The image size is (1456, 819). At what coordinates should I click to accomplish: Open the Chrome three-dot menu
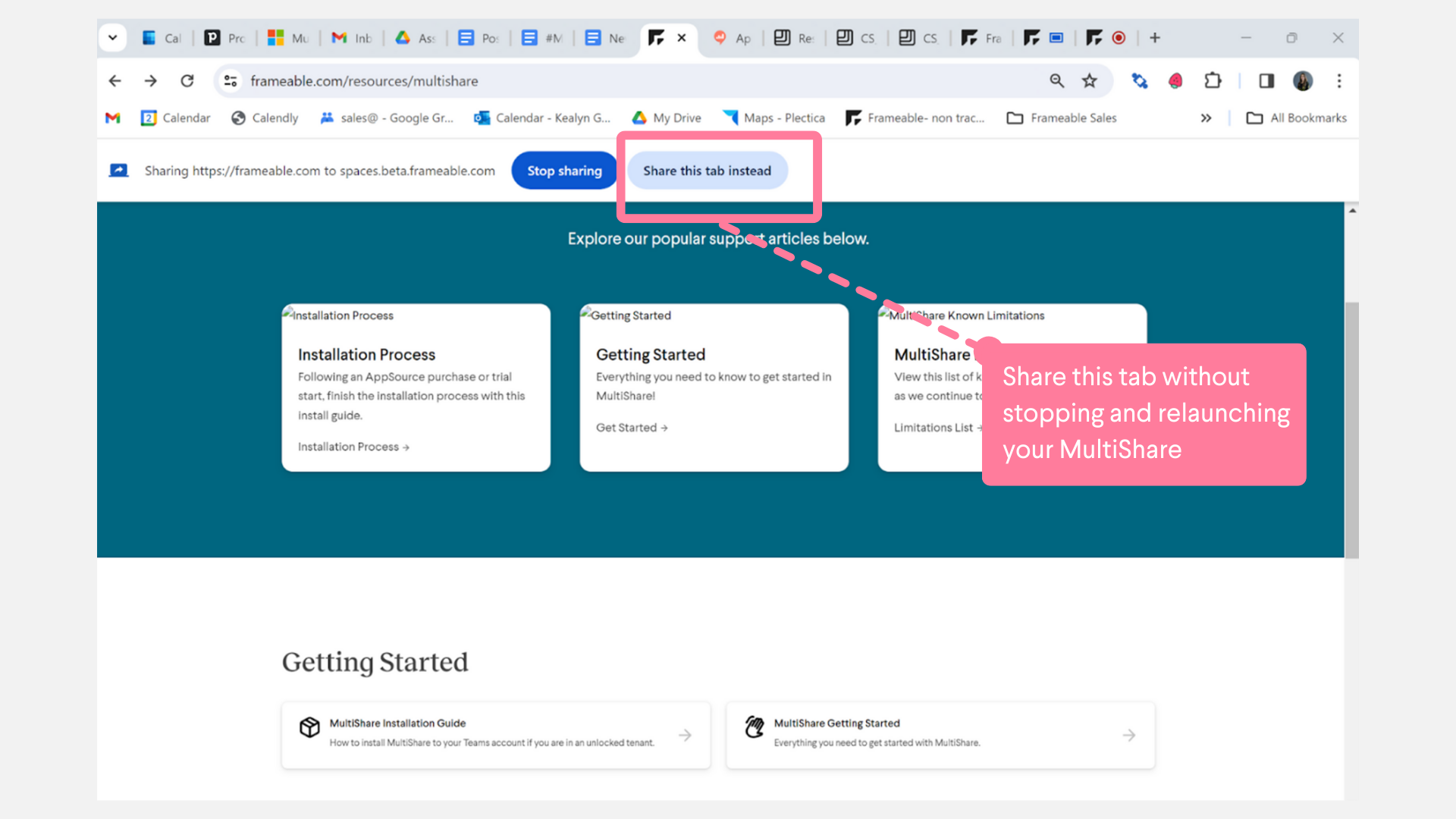click(x=1339, y=80)
